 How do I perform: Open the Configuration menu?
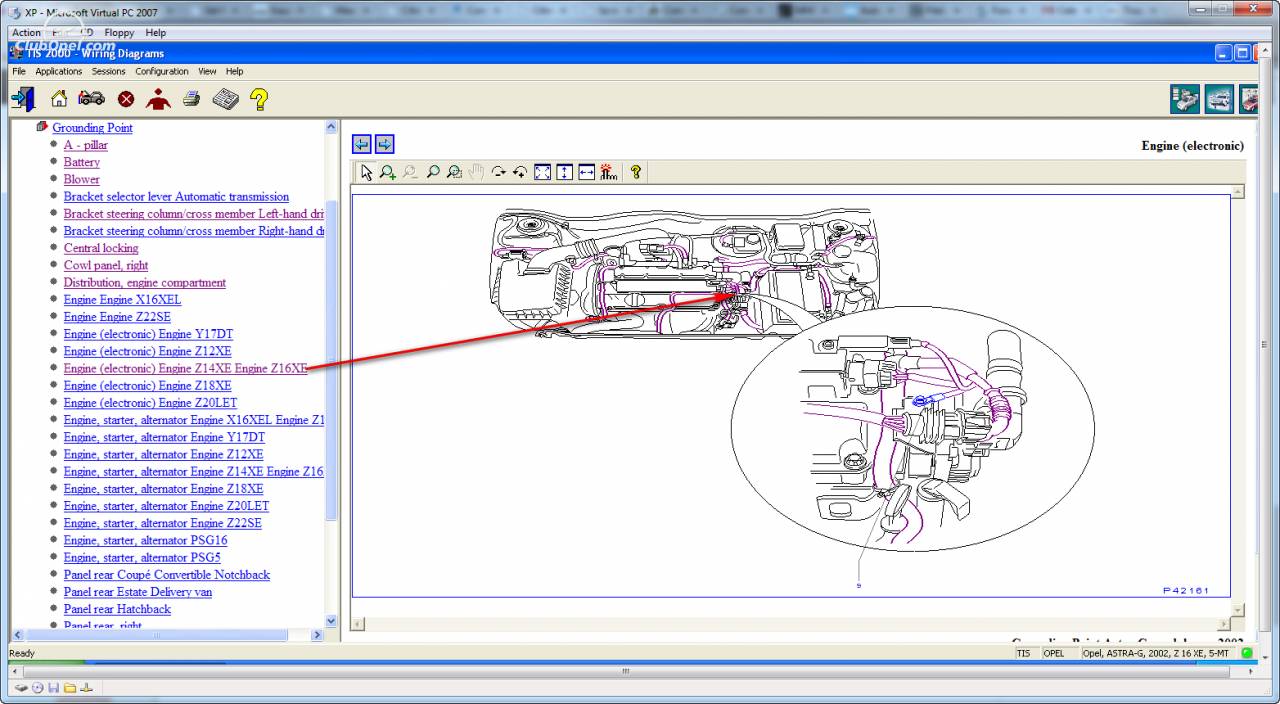tap(162, 71)
